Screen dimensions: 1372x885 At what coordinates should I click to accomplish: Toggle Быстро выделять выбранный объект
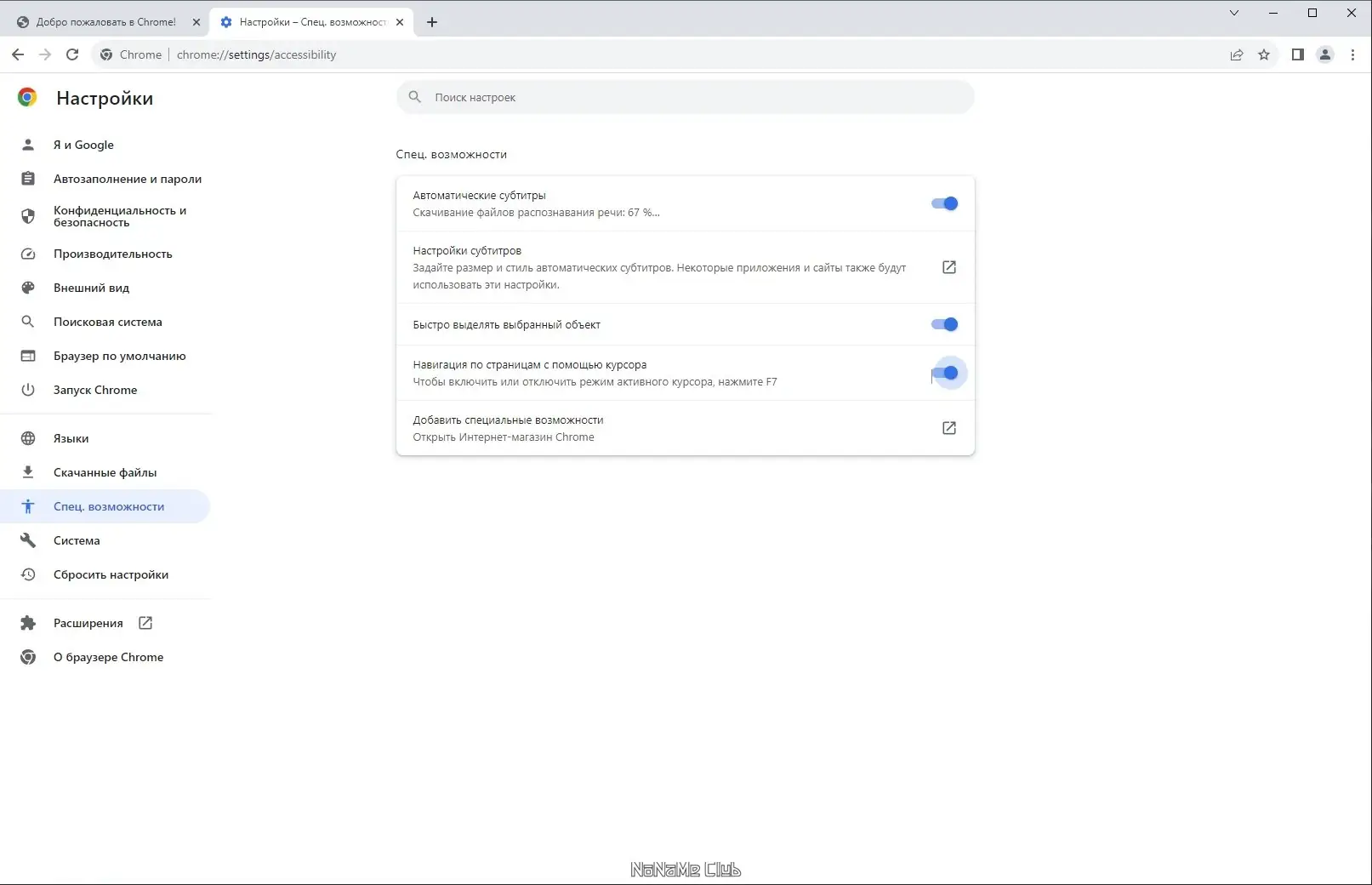coord(944,324)
